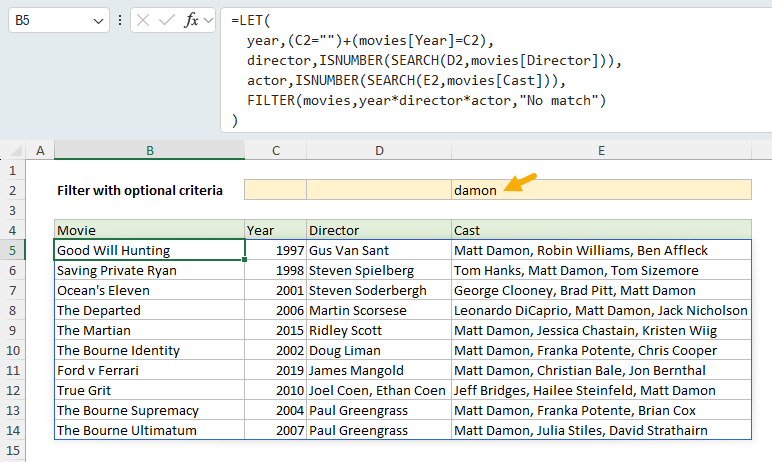Click the 'Martin Scorsese' director cell
The image size is (772, 462).
pos(379,310)
